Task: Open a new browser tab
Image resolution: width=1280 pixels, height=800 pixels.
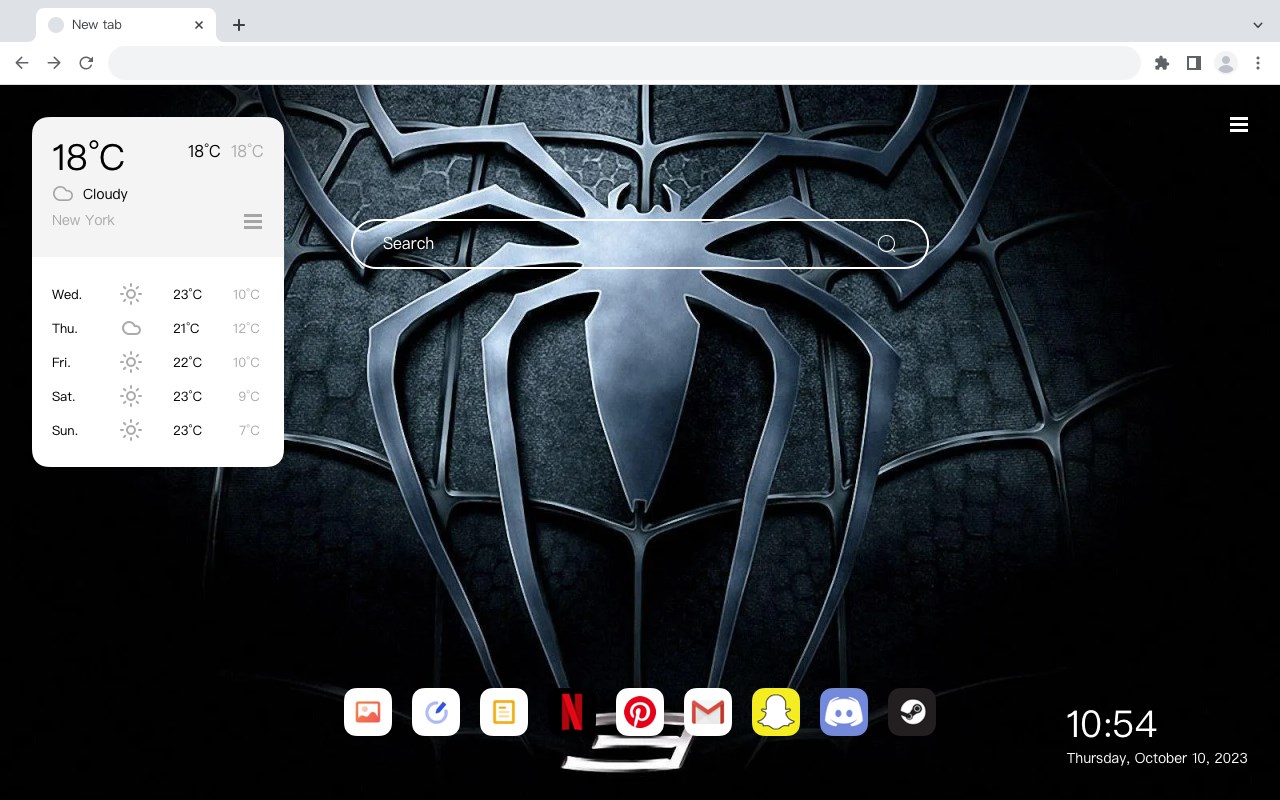Action: click(238, 25)
